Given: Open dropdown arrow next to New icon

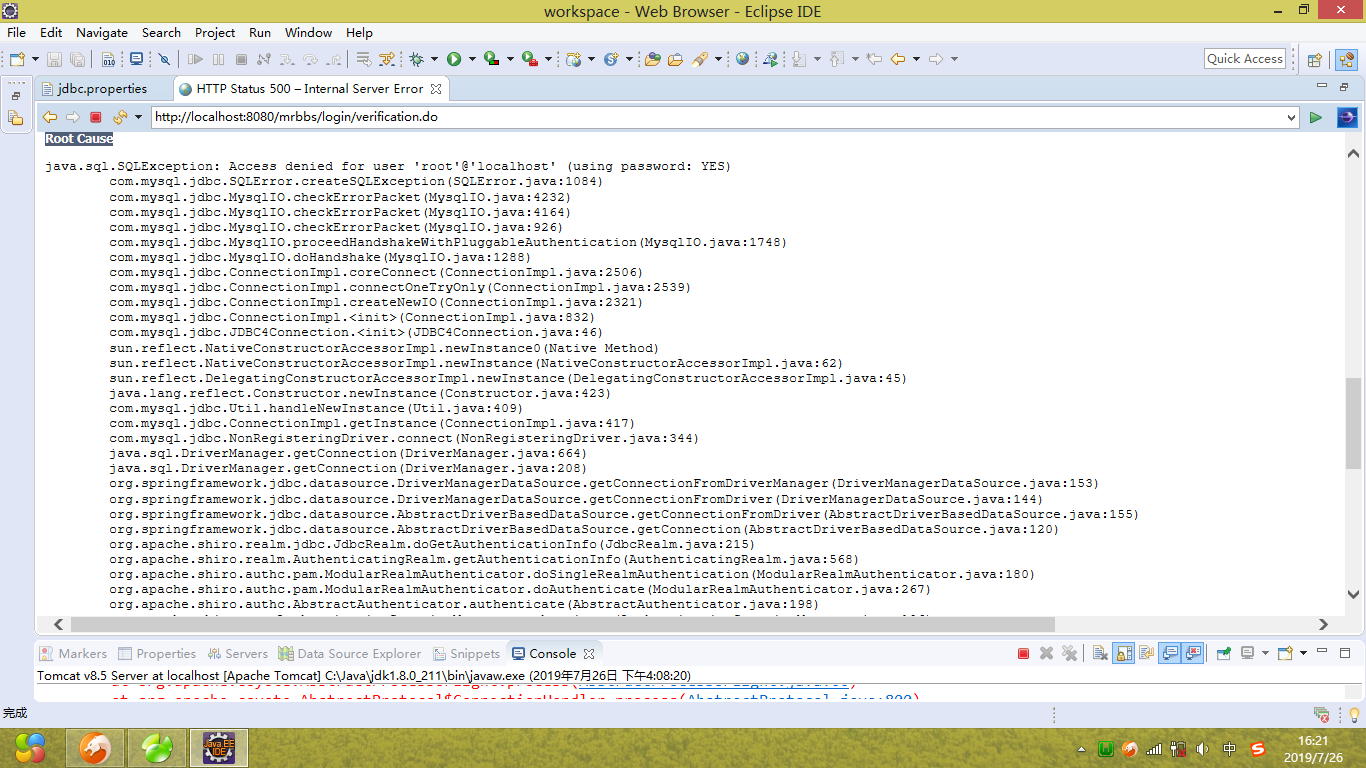Looking at the screenshot, I should [x=35, y=59].
